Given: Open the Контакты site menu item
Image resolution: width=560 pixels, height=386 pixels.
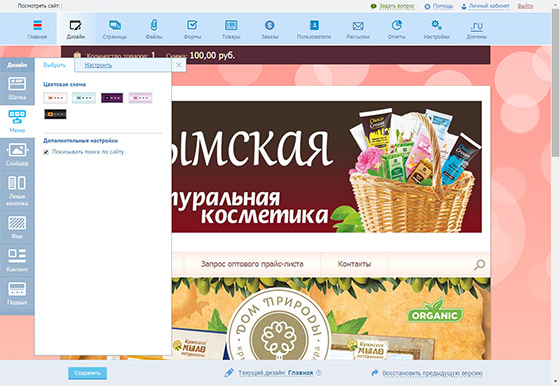Looking at the screenshot, I should click(x=354, y=264).
